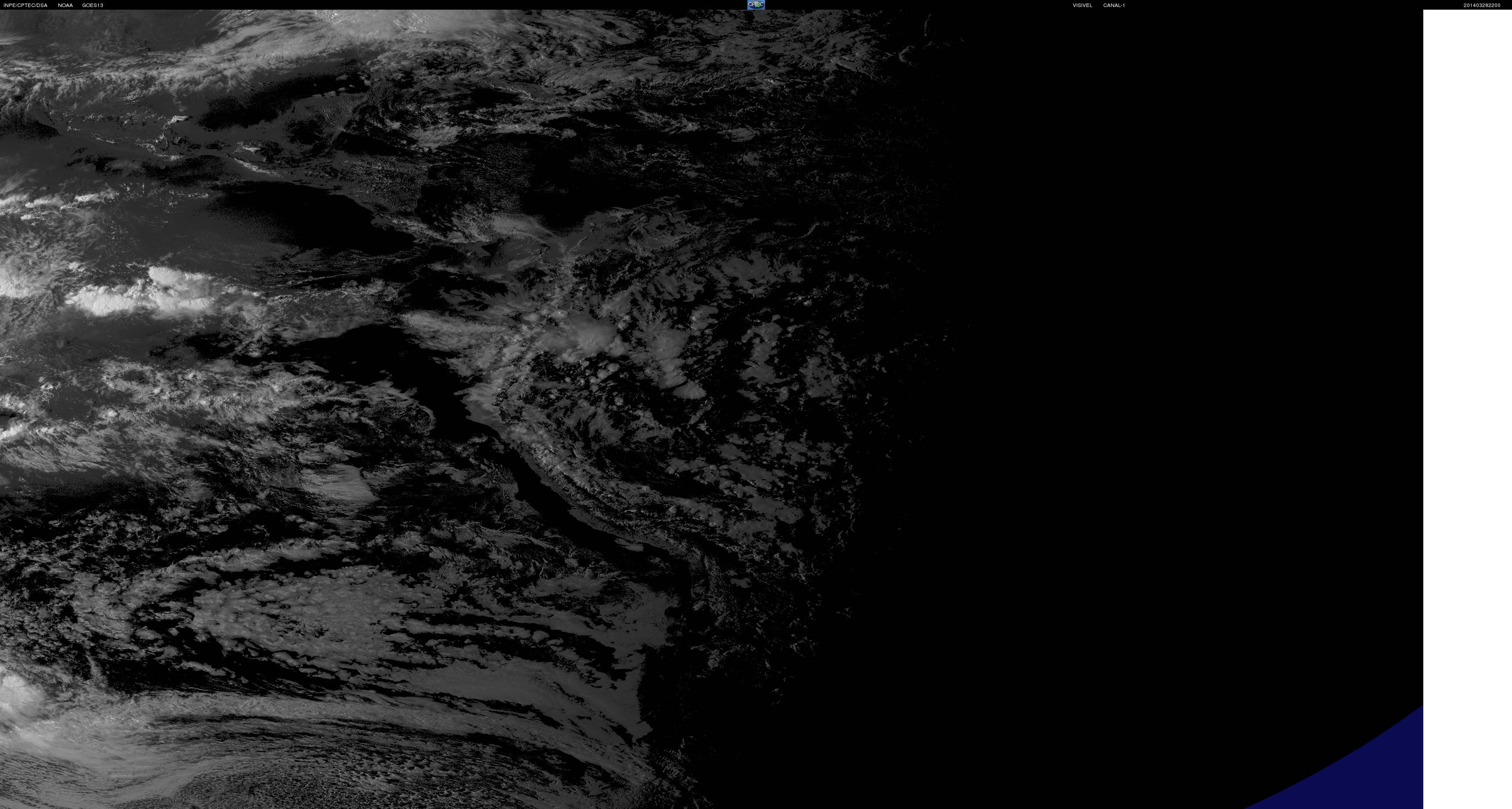Click the CANAL-1 label
The height and width of the screenshot is (809, 1512).
pos(1113,5)
